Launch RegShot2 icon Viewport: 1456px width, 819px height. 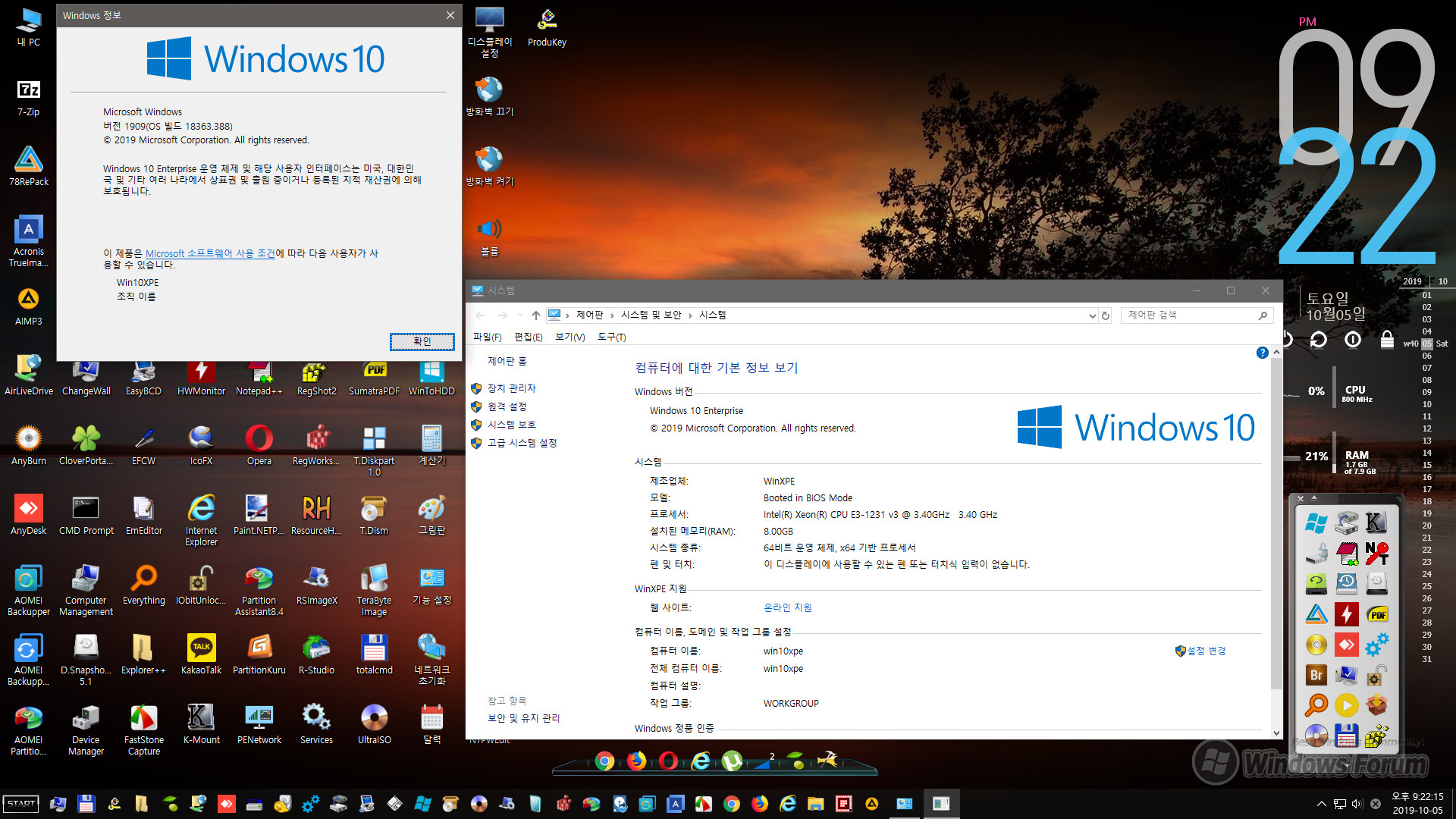point(316,376)
